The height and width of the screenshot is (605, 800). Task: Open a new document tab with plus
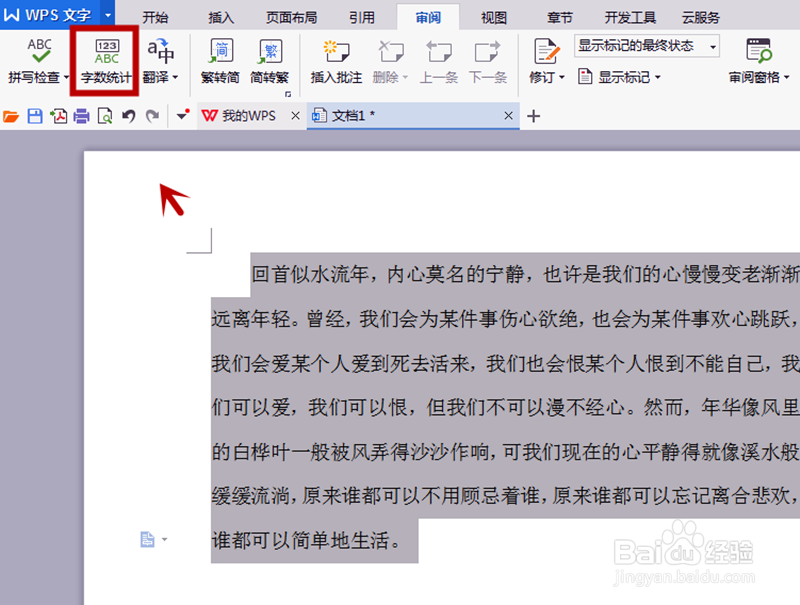pos(533,116)
